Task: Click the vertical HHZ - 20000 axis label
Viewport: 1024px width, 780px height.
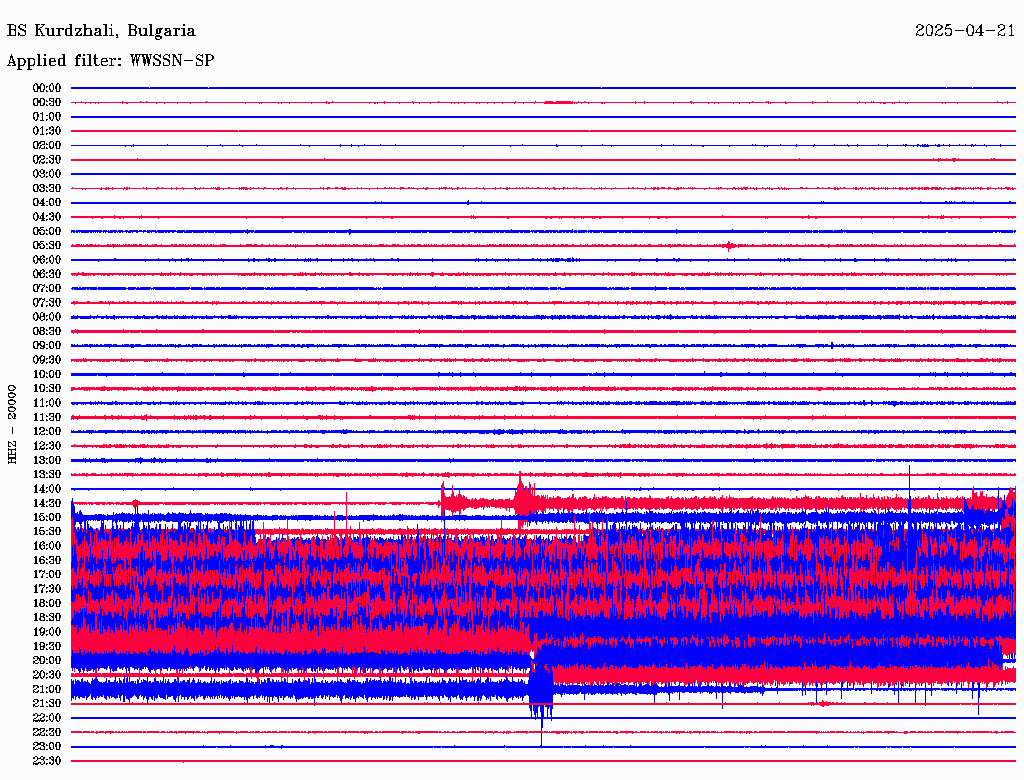Action: pos(13,423)
